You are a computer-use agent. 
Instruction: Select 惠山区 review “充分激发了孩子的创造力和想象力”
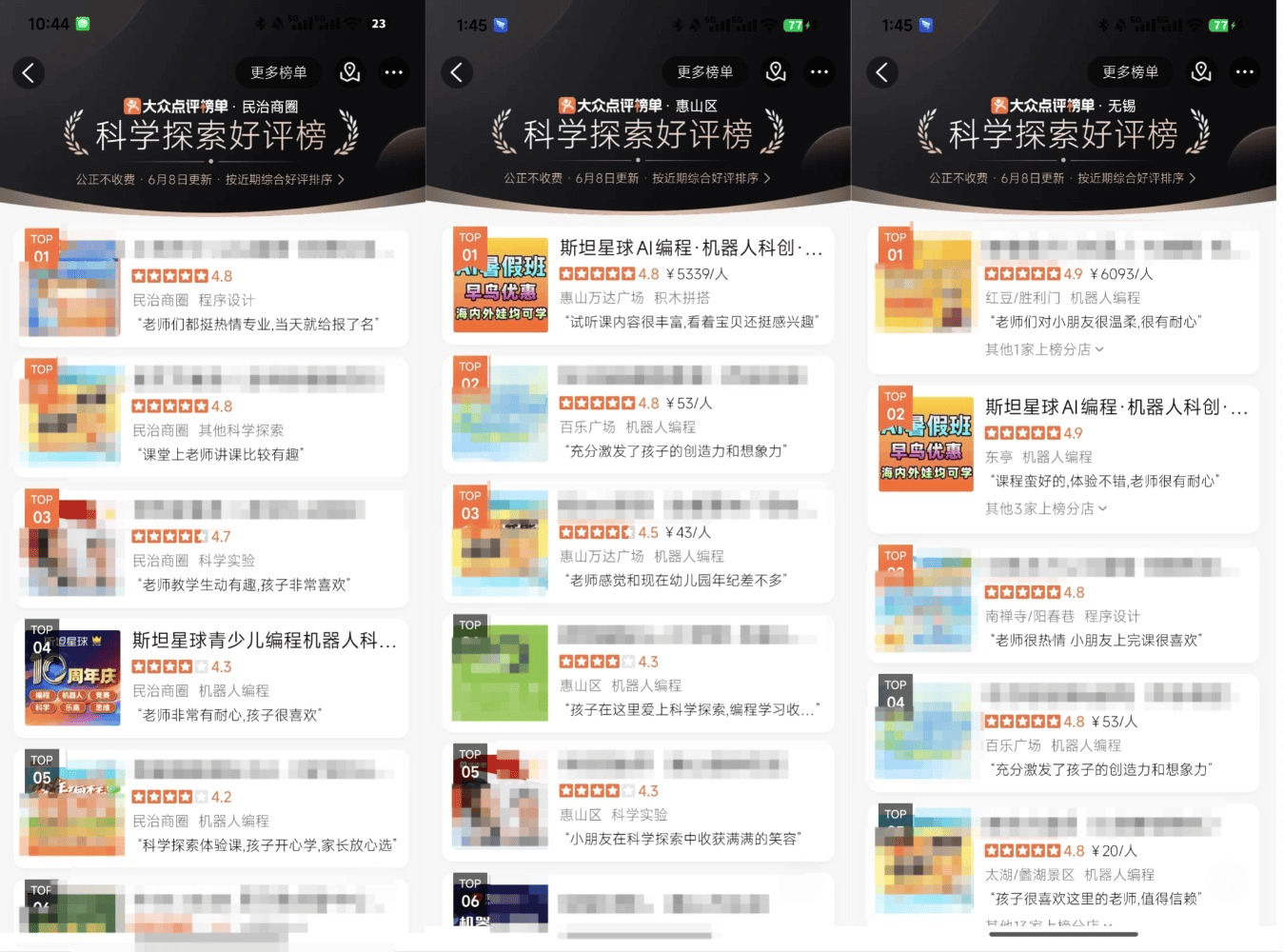[678, 451]
